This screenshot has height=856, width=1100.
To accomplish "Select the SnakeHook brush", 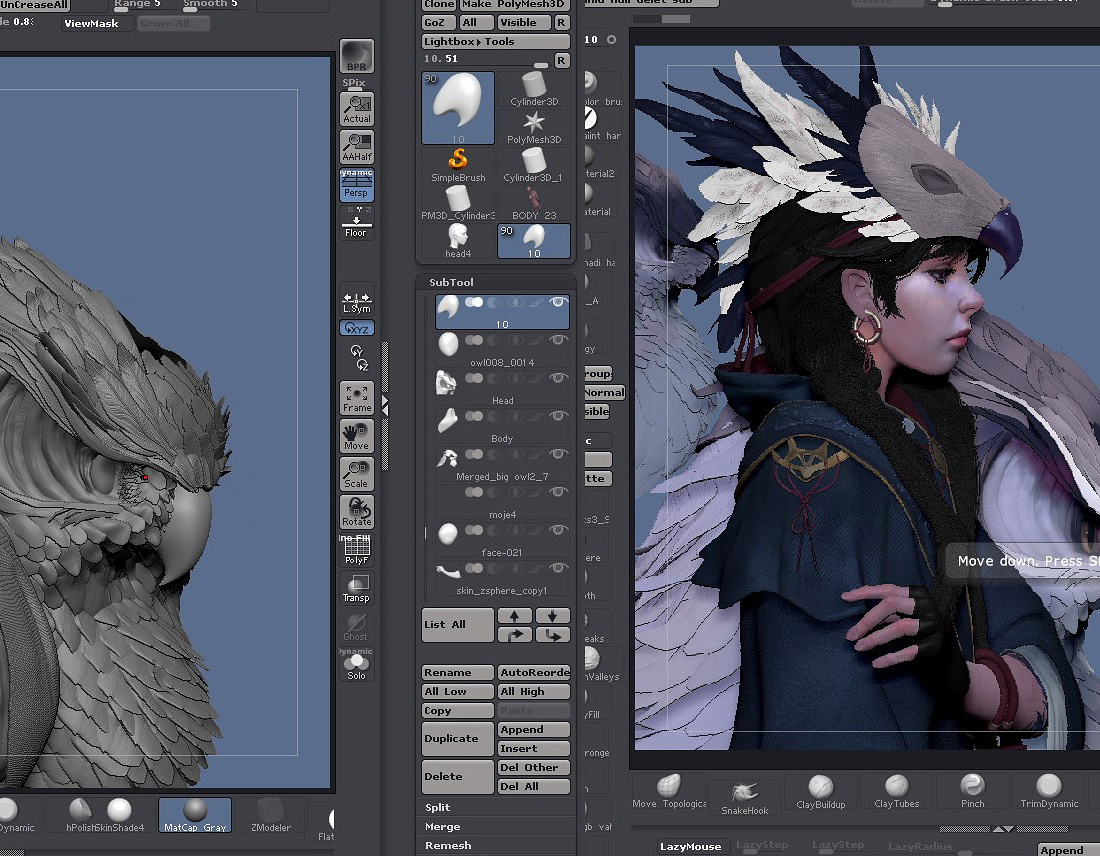I will (x=744, y=798).
